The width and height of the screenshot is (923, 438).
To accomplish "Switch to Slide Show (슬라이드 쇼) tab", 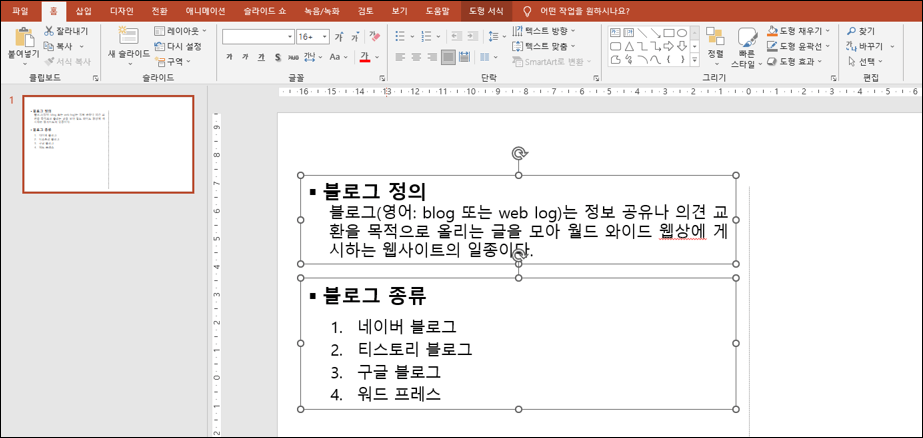I will click(267, 11).
